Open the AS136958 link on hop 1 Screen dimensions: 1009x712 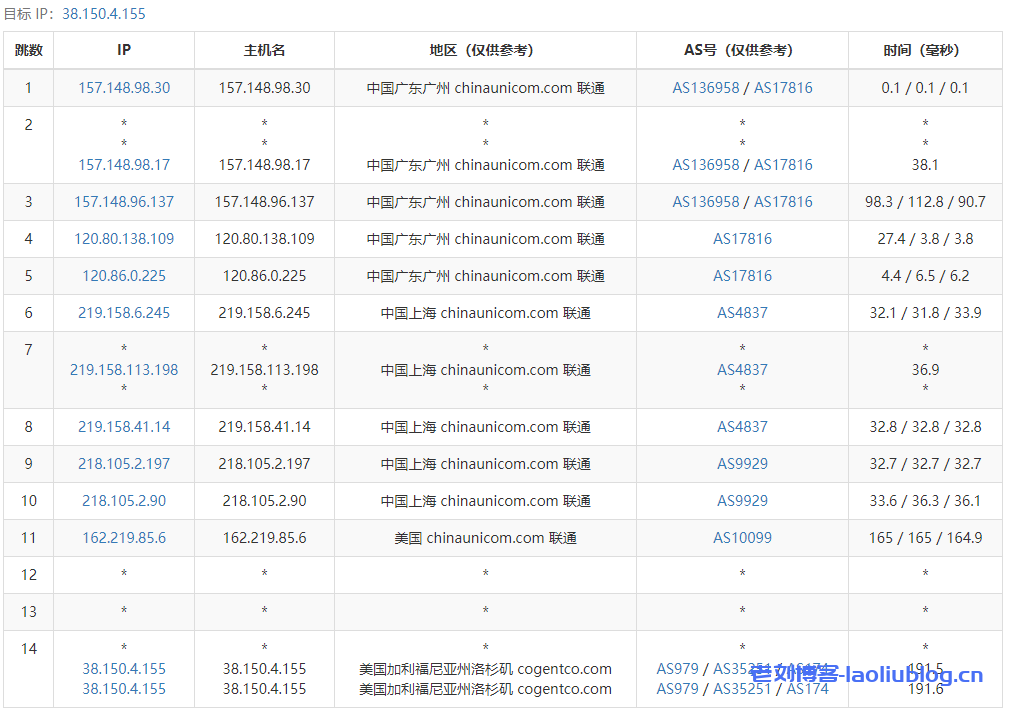tap(707, 88)
